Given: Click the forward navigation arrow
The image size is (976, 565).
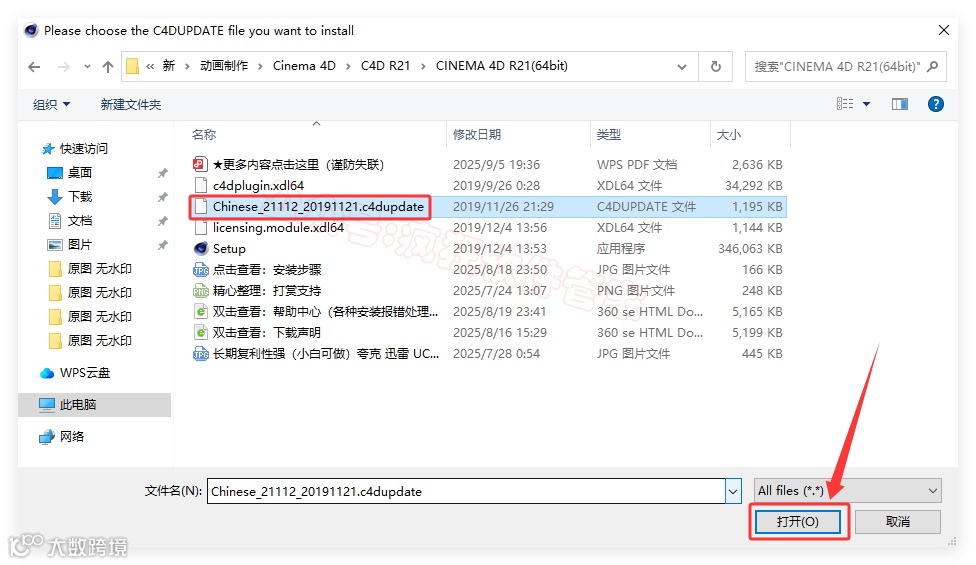Looking at the screenshot, I should click(63, 67).
